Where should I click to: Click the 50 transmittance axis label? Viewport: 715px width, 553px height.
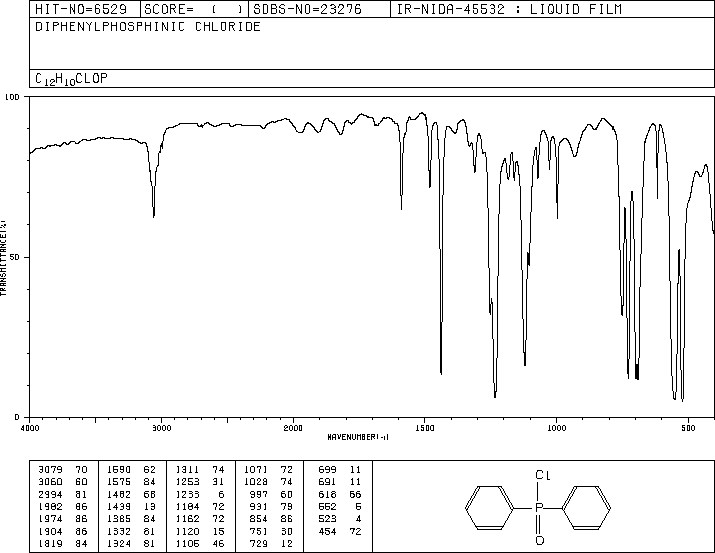pyautogui.click(x=14, y=257)
